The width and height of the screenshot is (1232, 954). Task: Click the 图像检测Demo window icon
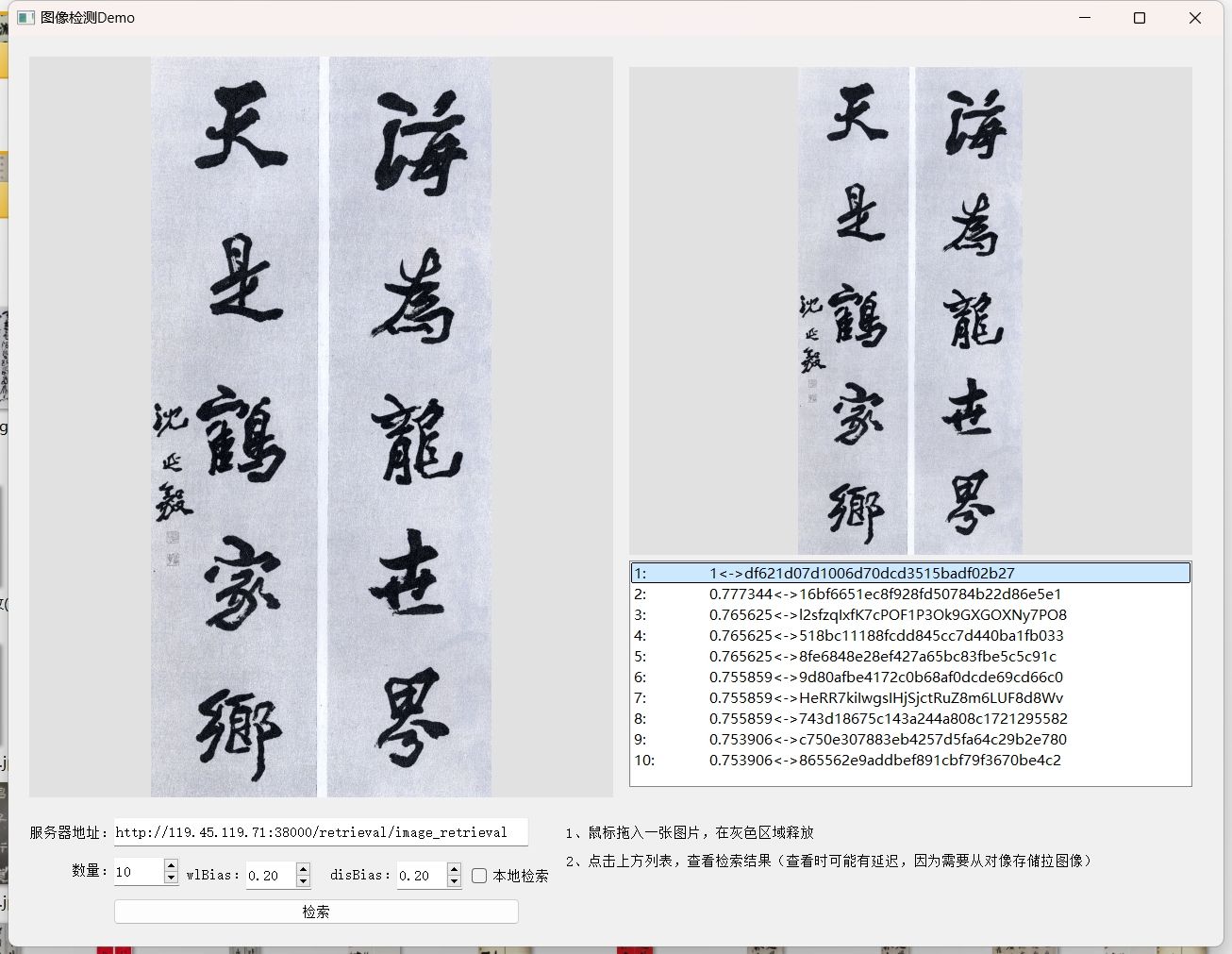pos(26,18)
